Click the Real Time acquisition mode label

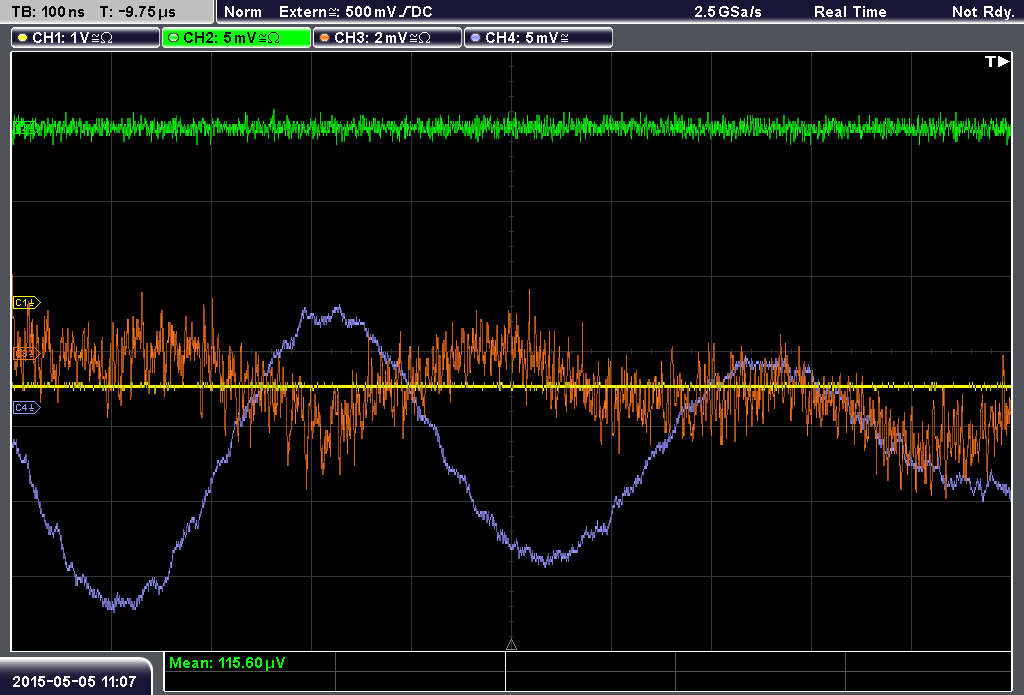[x=850, y=12]
